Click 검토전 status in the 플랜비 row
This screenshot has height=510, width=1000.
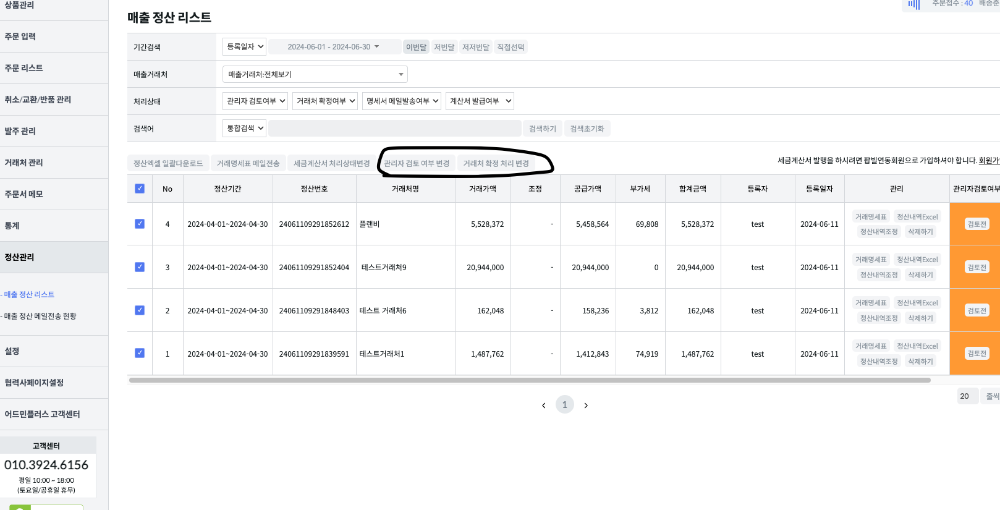click(x=976, y=224)
